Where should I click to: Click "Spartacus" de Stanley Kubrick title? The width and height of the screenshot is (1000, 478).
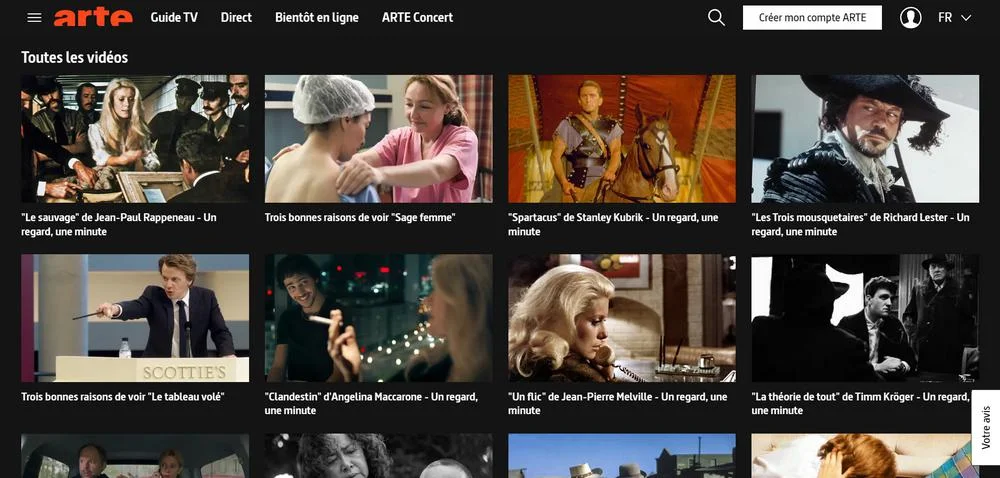(613, 224)
